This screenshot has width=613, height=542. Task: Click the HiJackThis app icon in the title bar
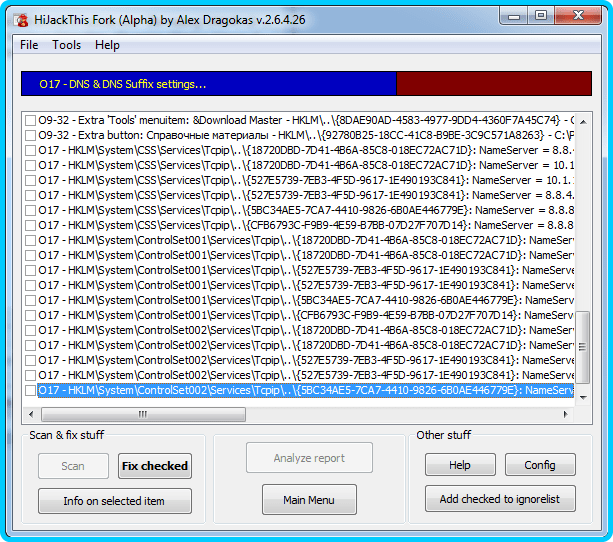coord(22,20)
